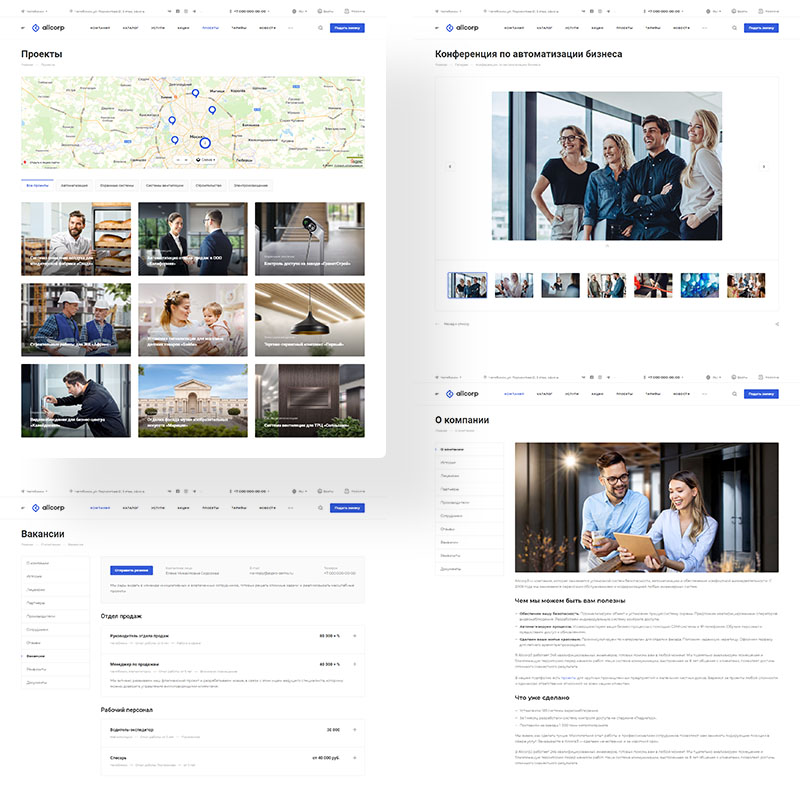Open the Челябинск city dropdown on the Проекты page
800x800 pixels.
33,11
